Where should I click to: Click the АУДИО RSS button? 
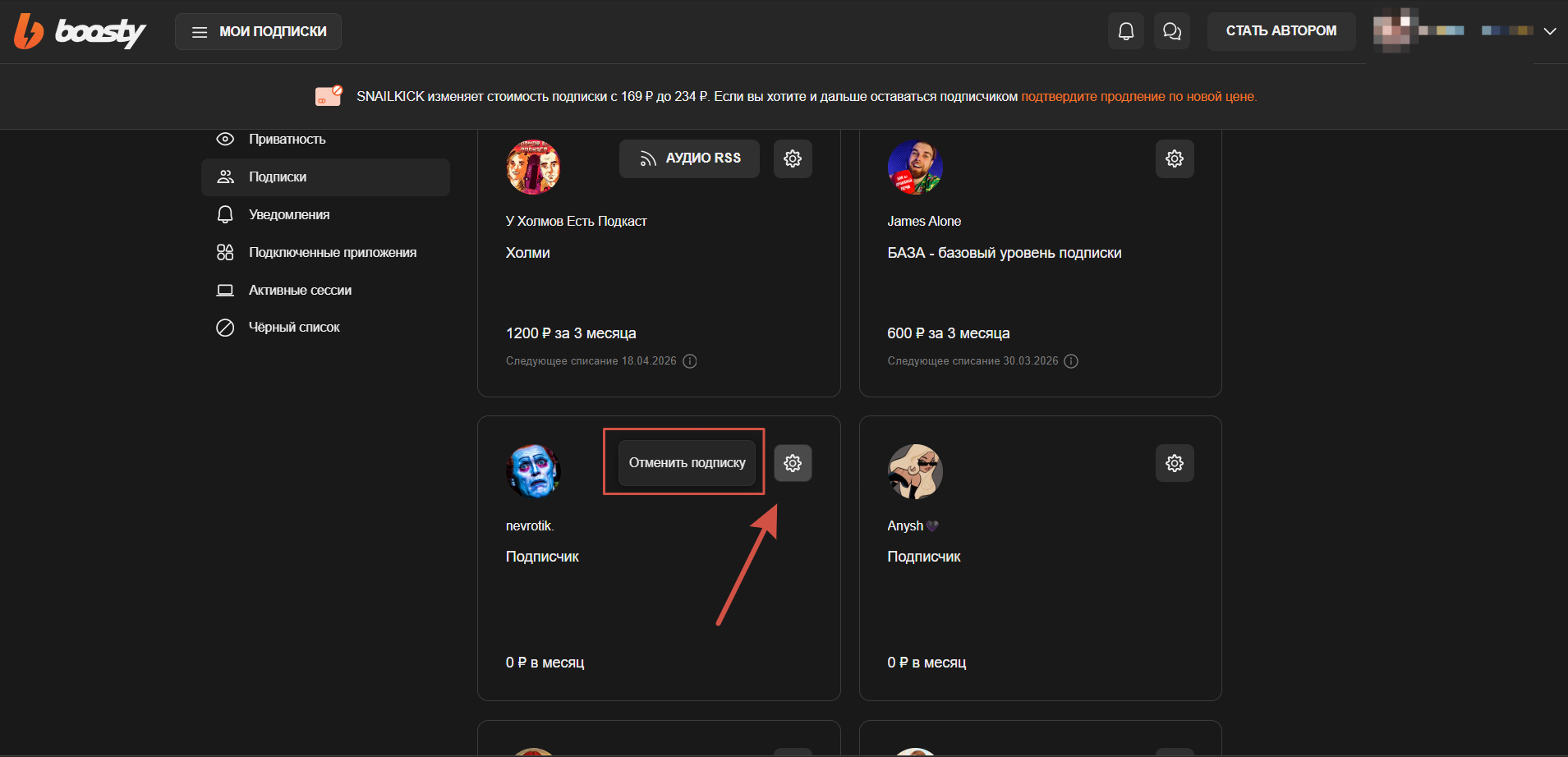point(689,158)
